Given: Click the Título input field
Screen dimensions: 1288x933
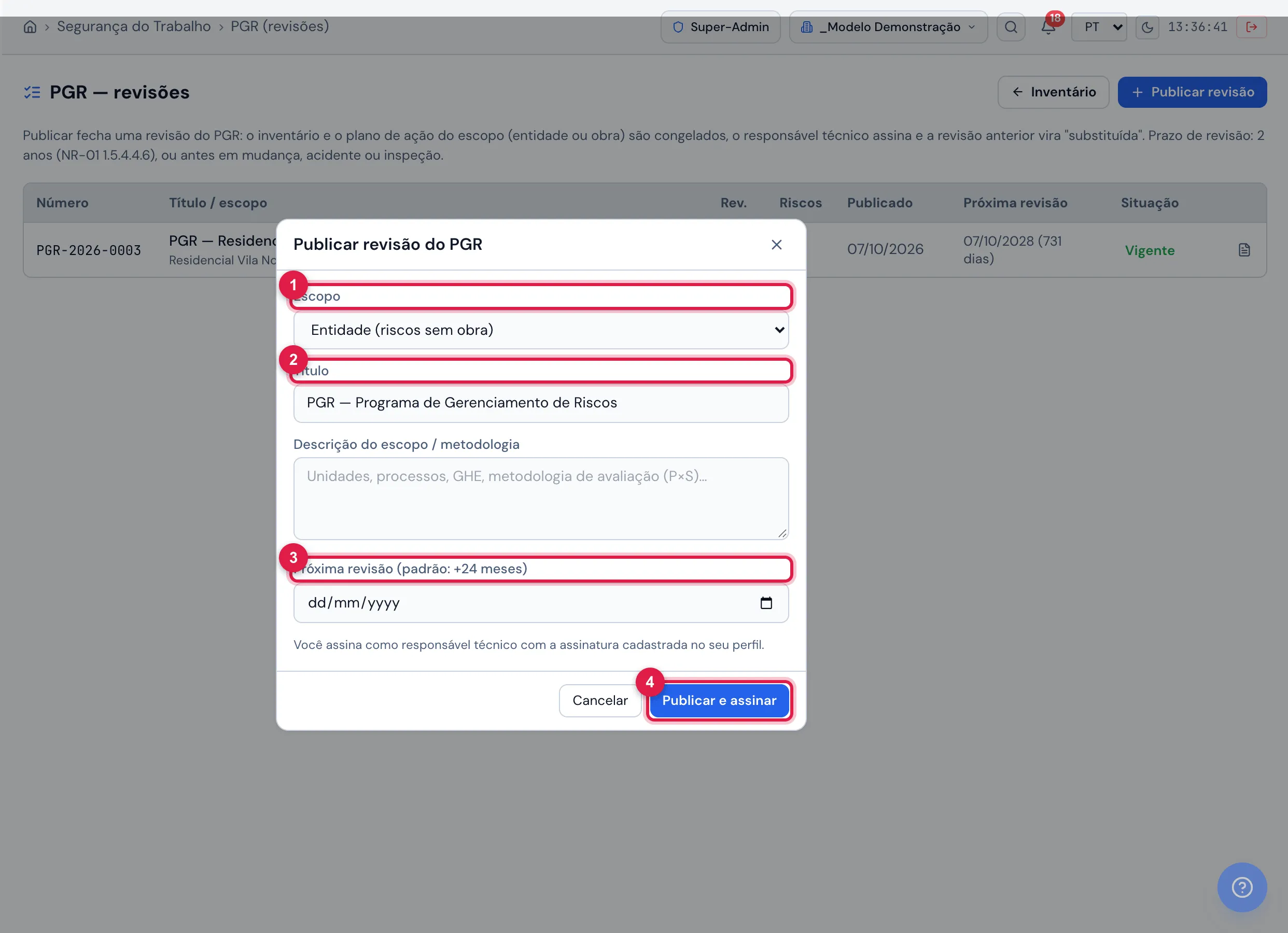Looking at the screenshot, I should coord(541,403).
